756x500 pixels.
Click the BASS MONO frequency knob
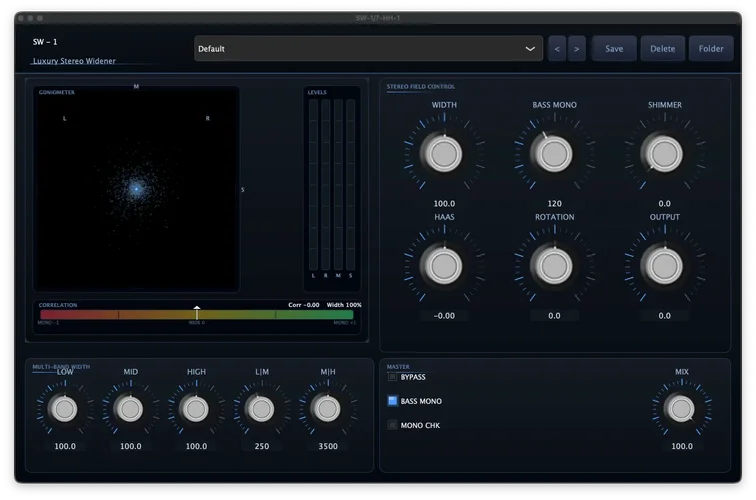[554, 154]
